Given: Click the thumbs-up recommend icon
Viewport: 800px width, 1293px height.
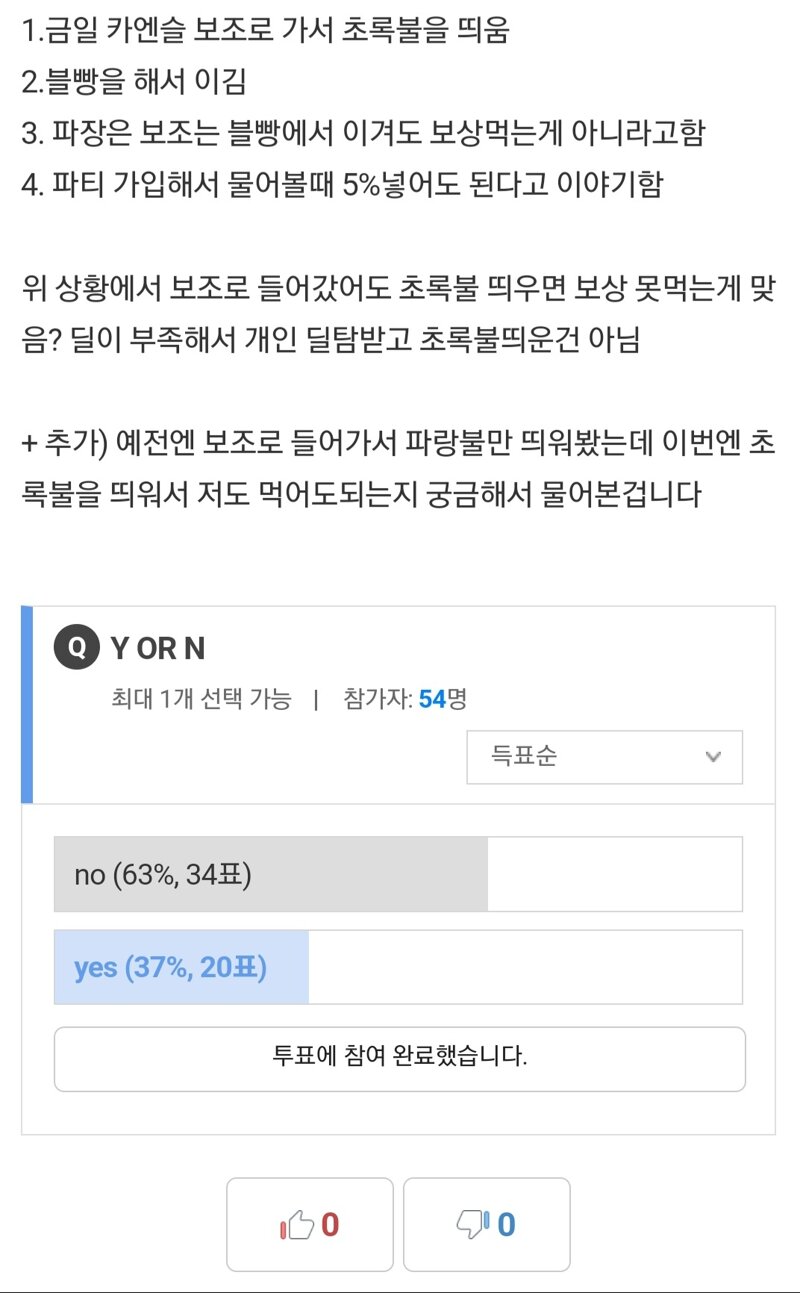Looking at the screenshot, I should [x=297, y=1225].
